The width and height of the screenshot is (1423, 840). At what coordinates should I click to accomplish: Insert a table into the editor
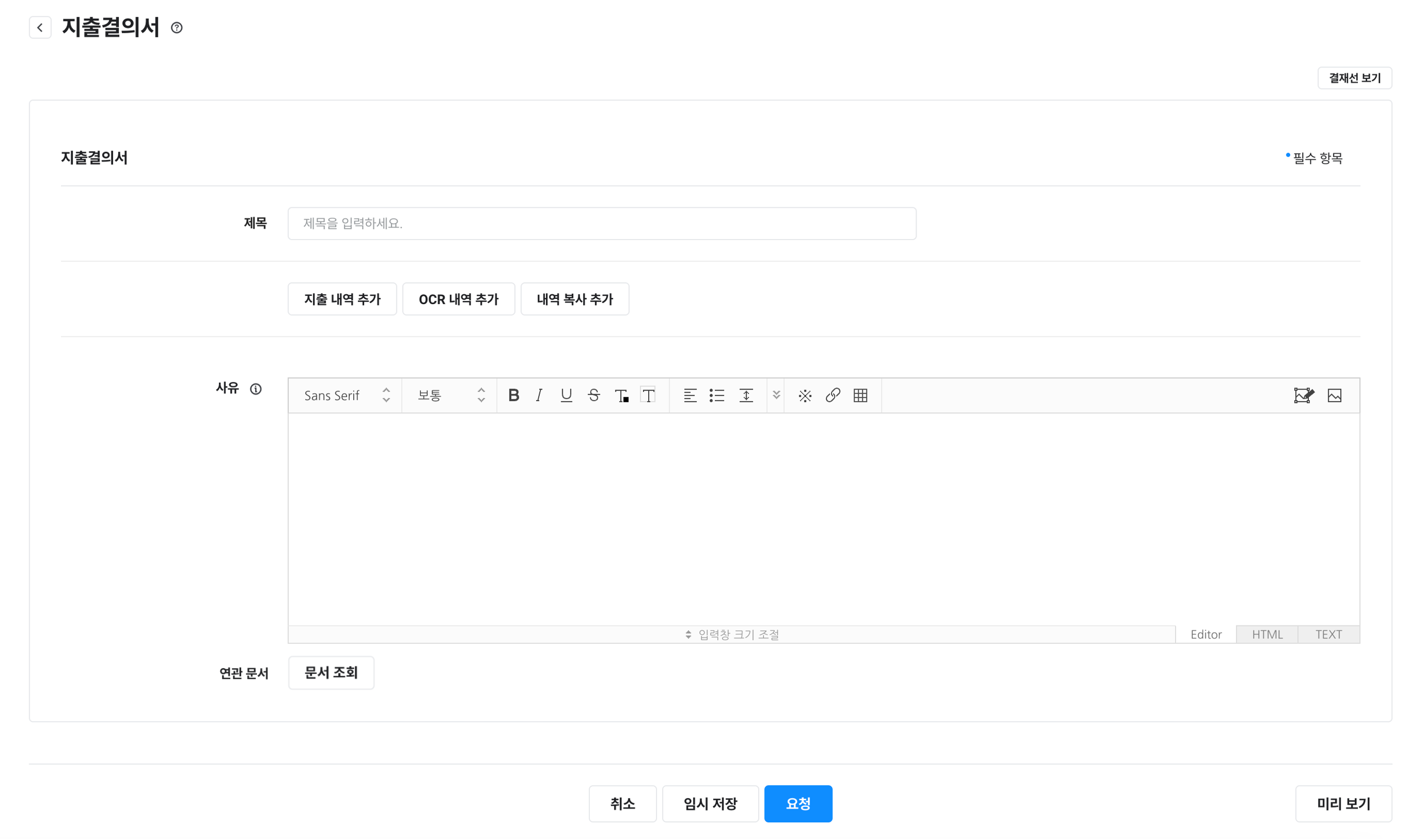860,395
